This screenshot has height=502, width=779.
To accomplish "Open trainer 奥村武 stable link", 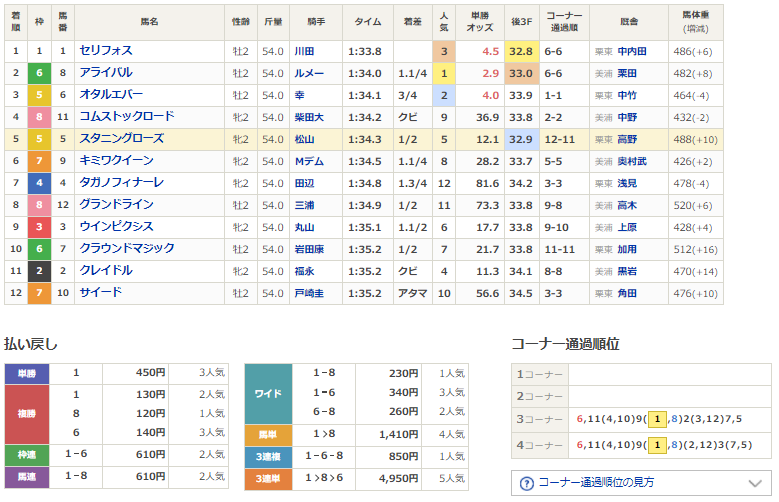I will click(632, 161).
